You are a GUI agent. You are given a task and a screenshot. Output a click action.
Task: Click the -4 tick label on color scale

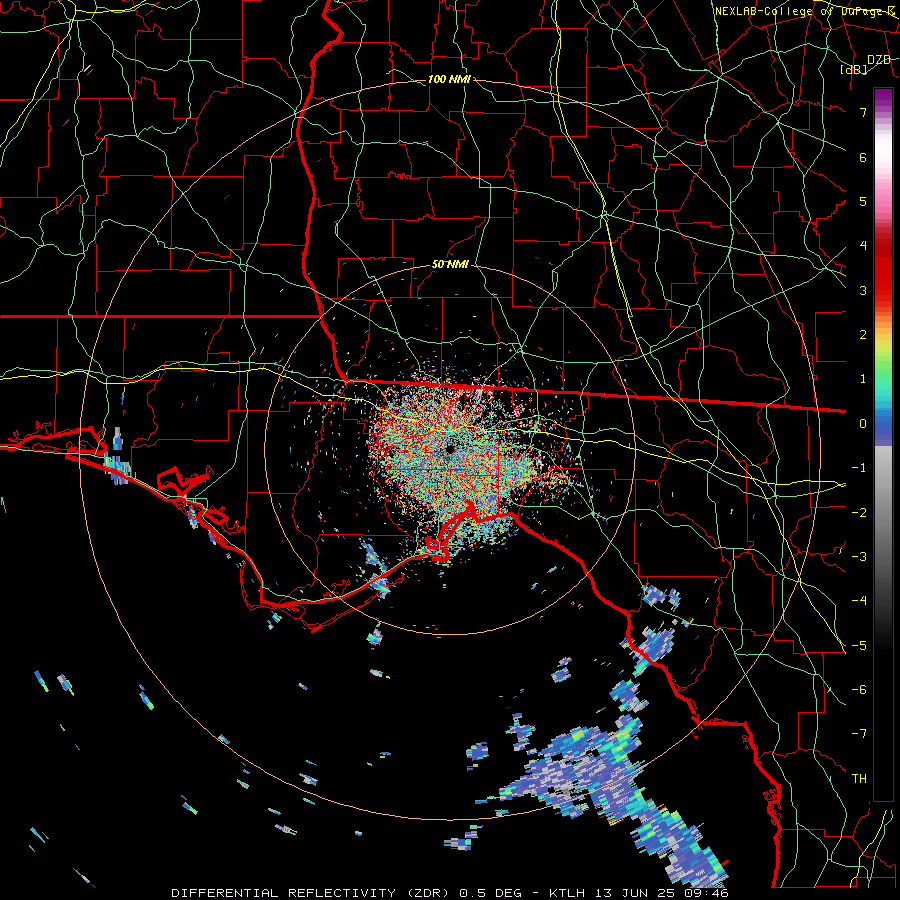pyautogui.click(x=859, y=601)
